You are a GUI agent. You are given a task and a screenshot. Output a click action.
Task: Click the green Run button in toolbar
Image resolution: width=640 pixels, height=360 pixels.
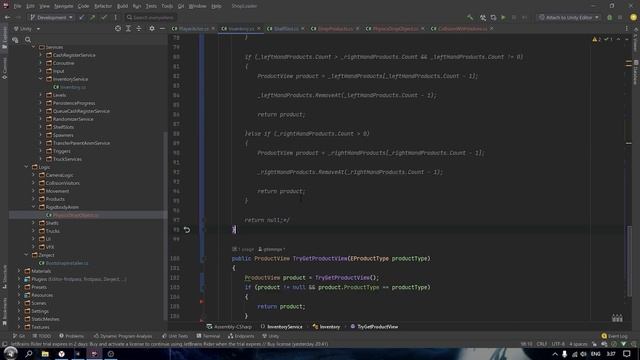point(503,18)
